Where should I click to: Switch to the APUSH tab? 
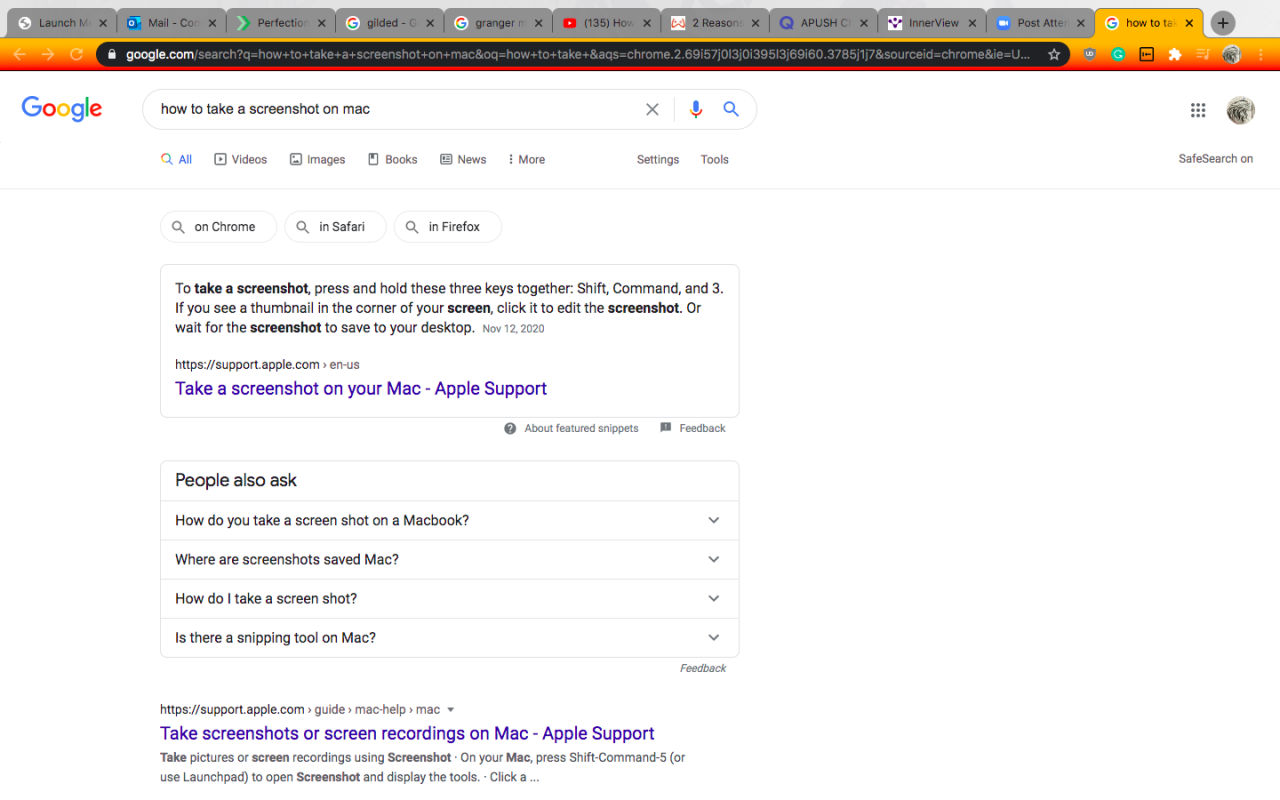pyautogui.click(x=824, y=23)
